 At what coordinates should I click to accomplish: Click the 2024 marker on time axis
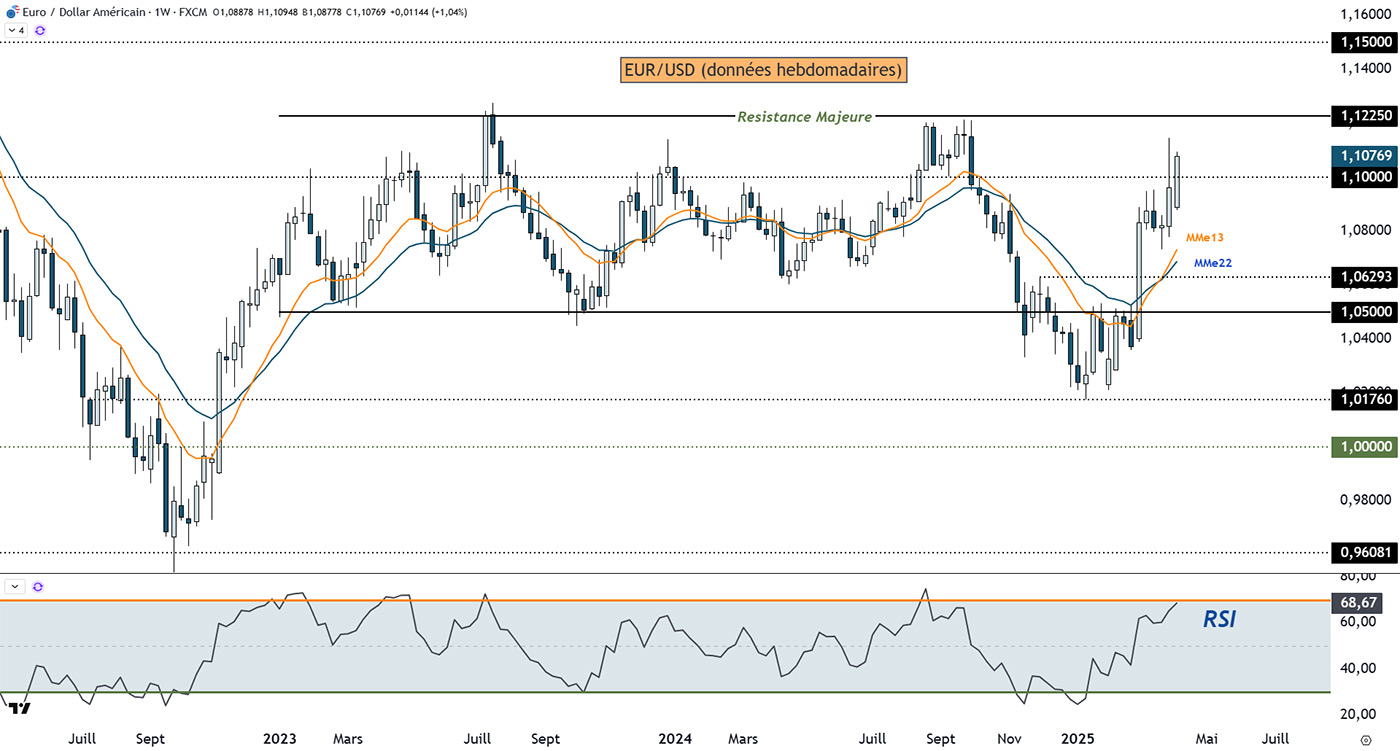pos(675,740)
